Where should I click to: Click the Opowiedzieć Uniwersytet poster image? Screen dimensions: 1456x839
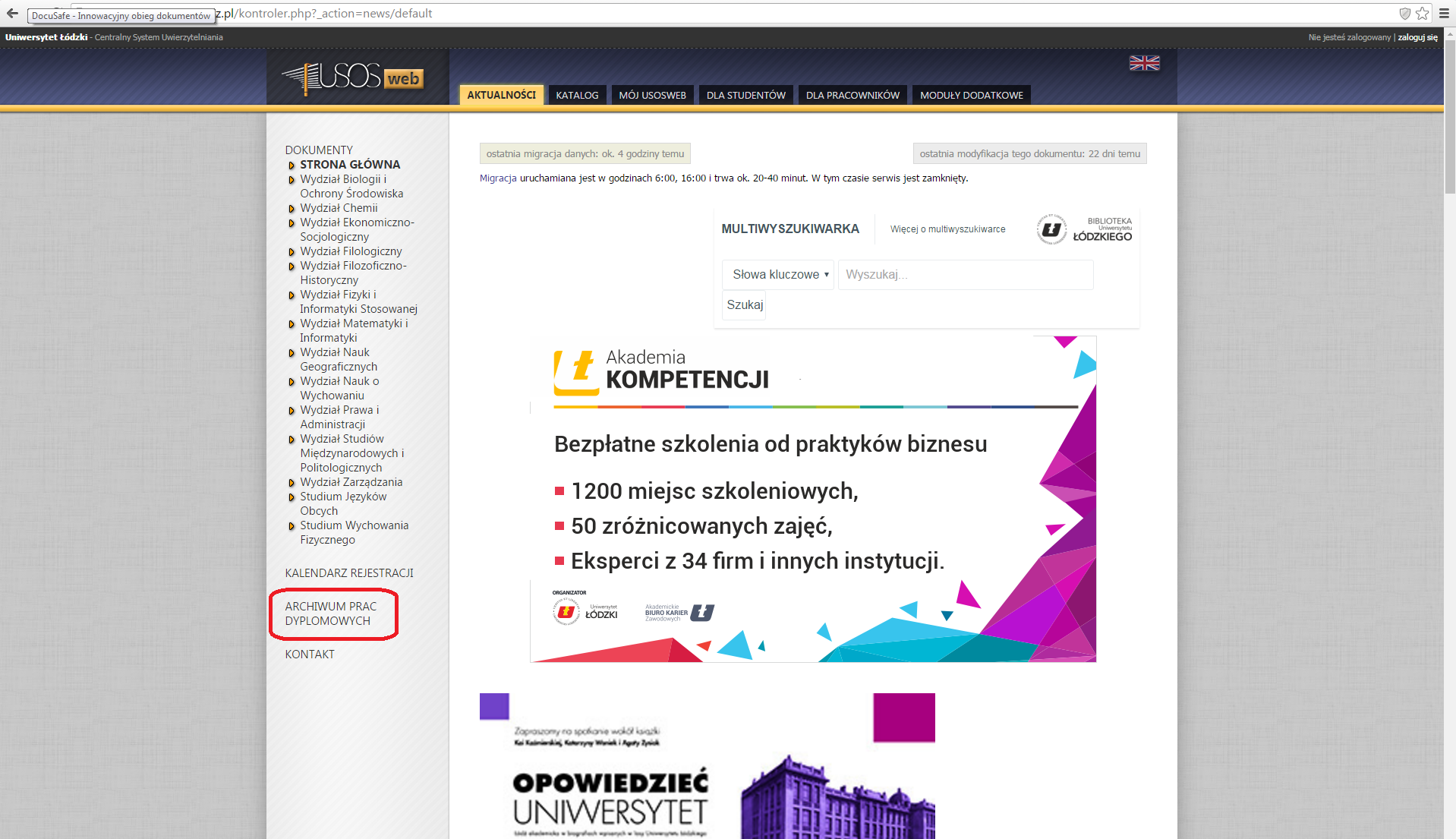pos(708,766)
